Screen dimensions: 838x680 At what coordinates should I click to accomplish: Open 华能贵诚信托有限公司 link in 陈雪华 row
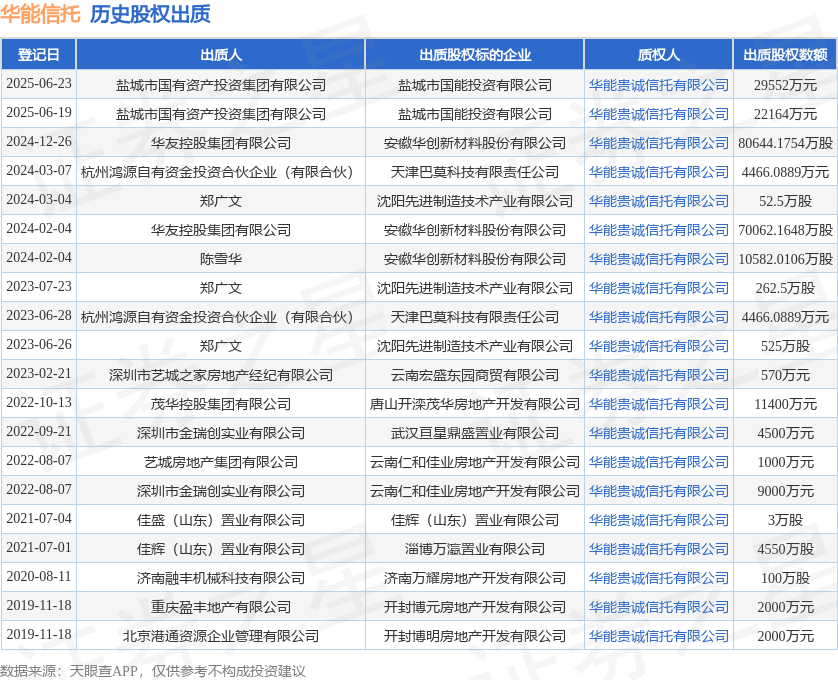pos(658,259)
